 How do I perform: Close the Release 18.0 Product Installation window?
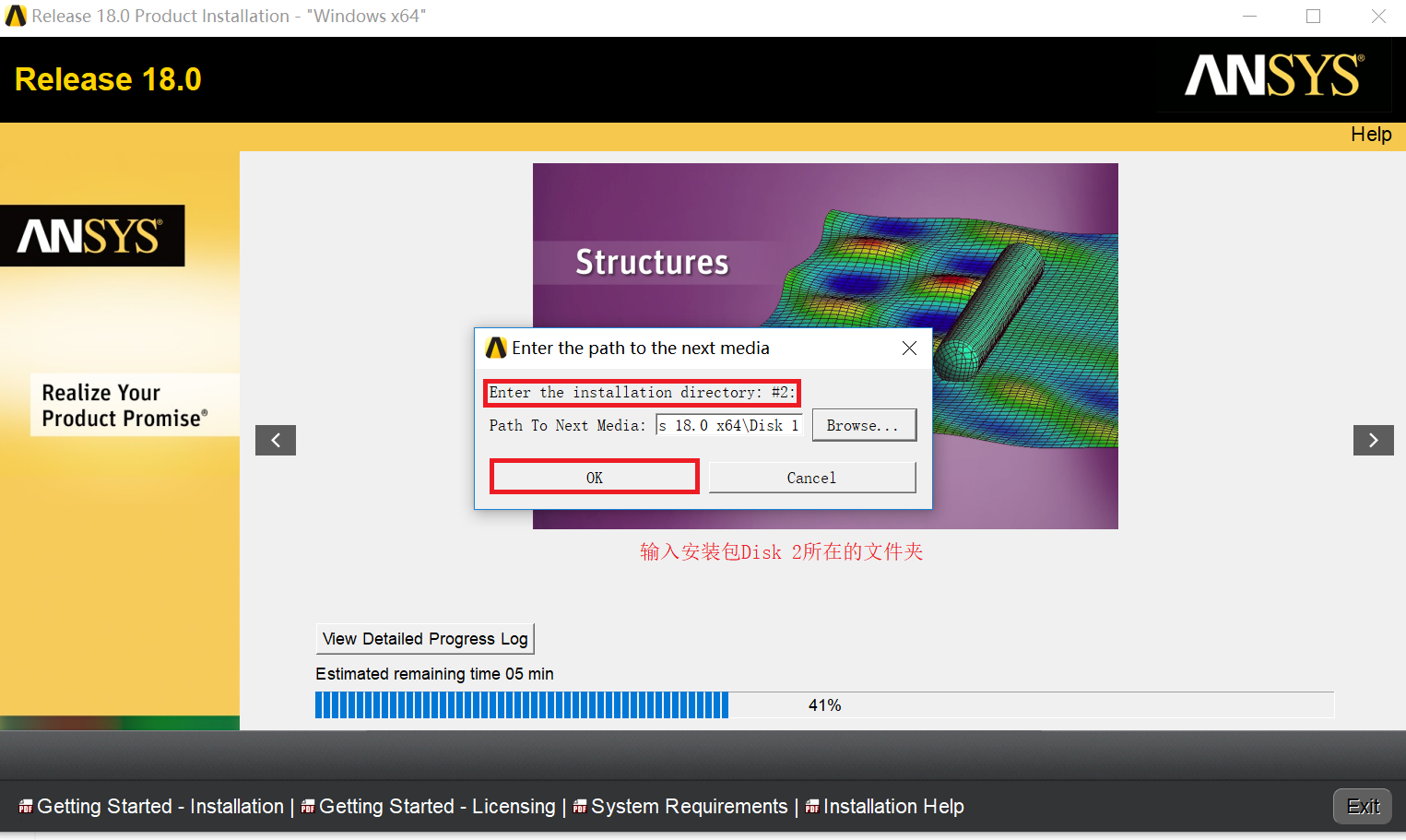click(x=1378, y=17)
